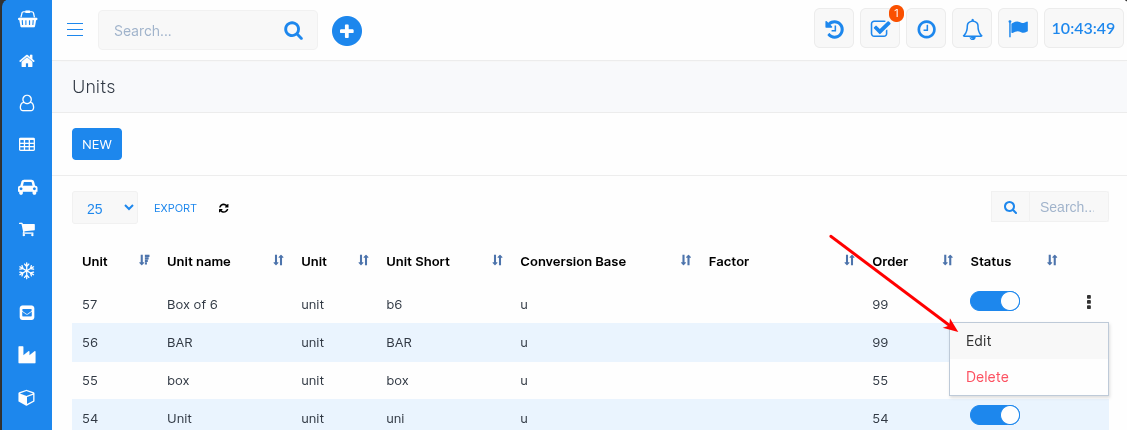The height and width of the screenshot is (430, 1127).
Task: Click the EXPORT link
Action: pos(175,208)
